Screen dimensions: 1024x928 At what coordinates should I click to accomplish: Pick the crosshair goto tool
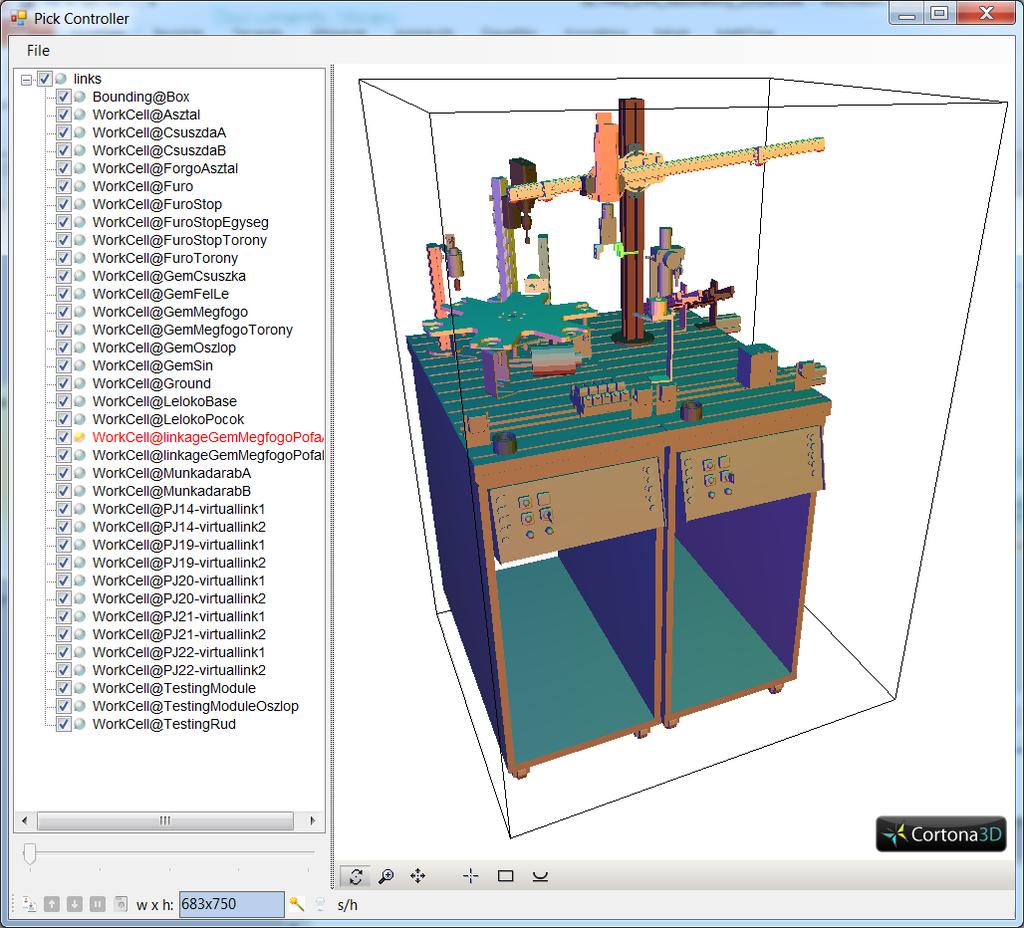point(471,876)
